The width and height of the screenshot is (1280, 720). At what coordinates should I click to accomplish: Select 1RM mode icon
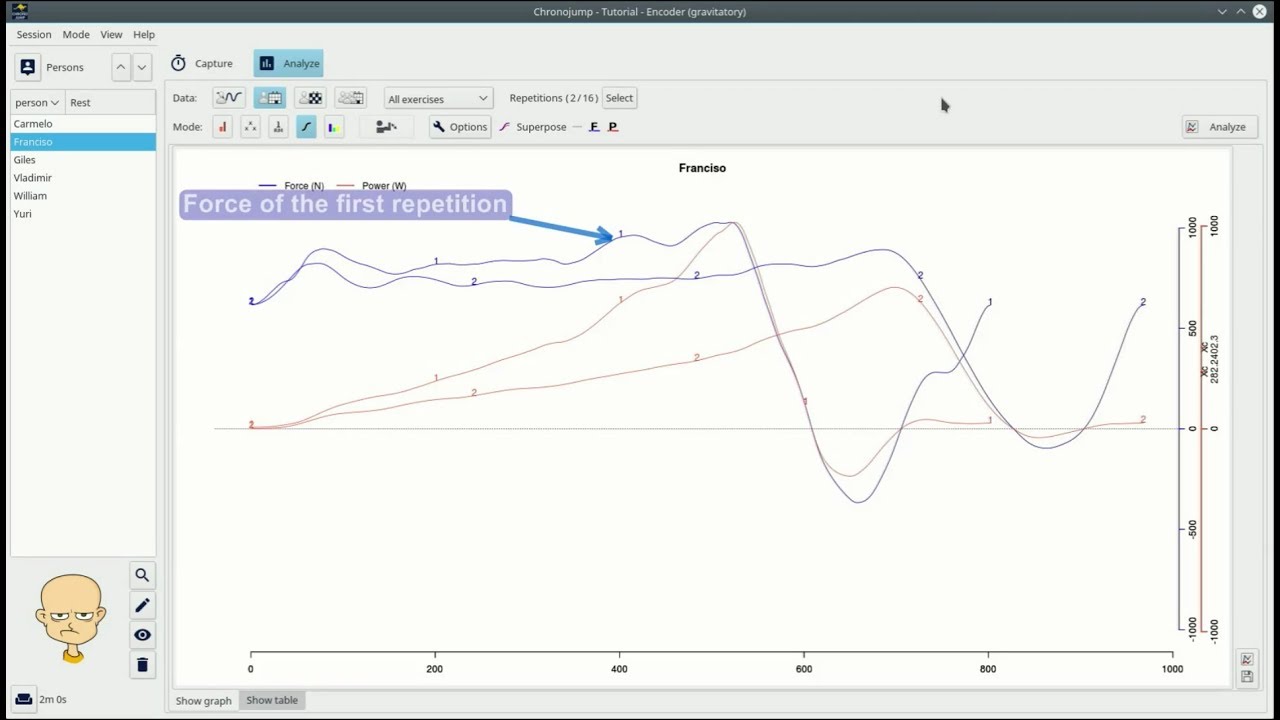278,127
